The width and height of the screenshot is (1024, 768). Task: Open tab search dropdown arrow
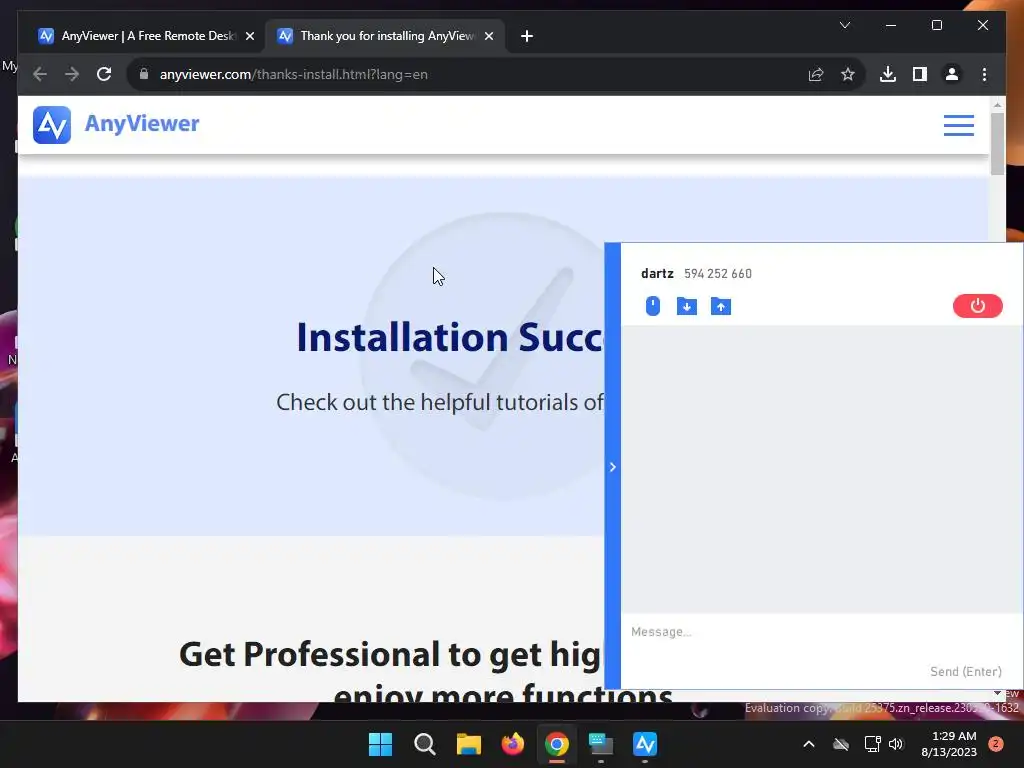844,25
